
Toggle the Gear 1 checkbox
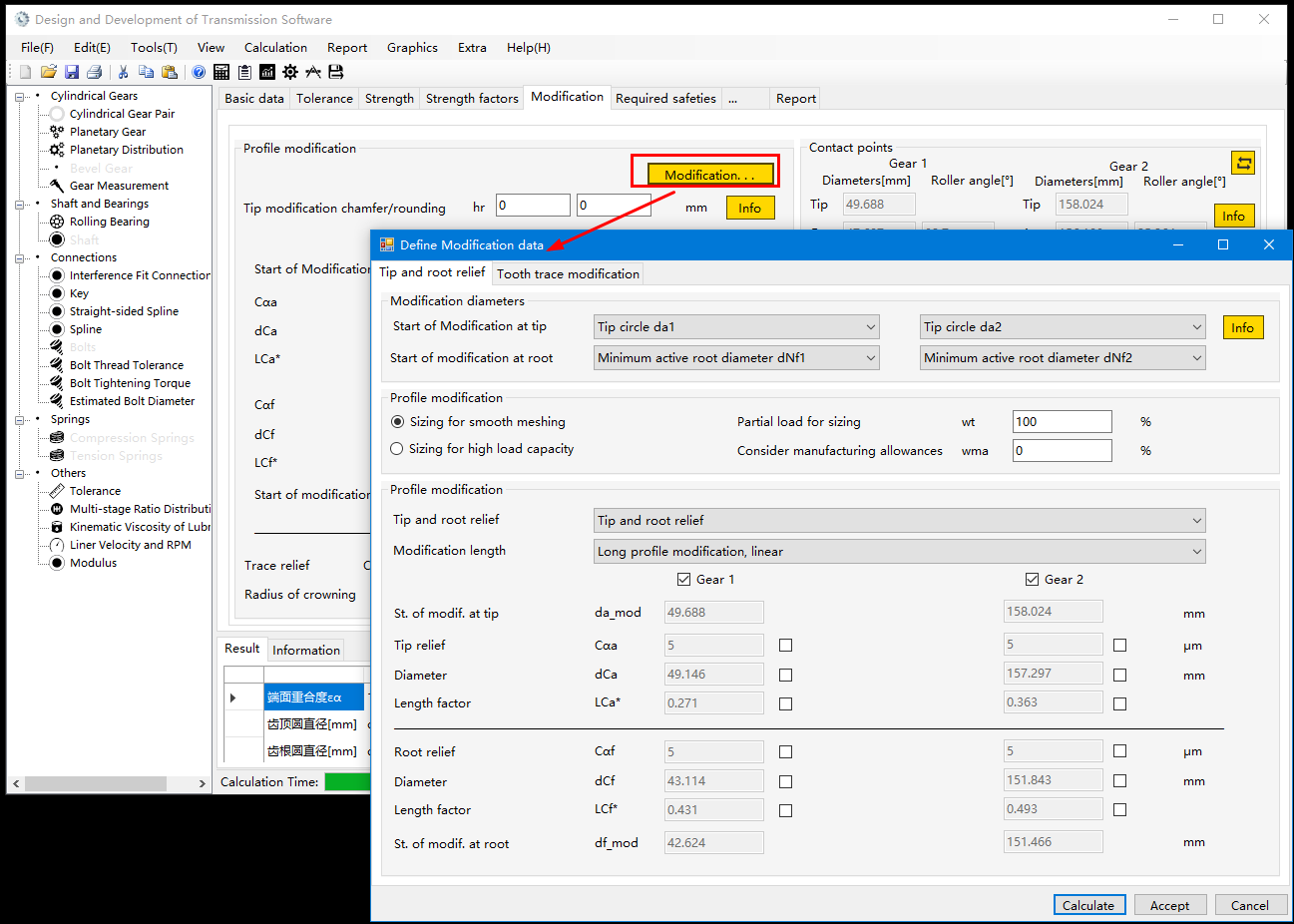[x=683, y=579]
